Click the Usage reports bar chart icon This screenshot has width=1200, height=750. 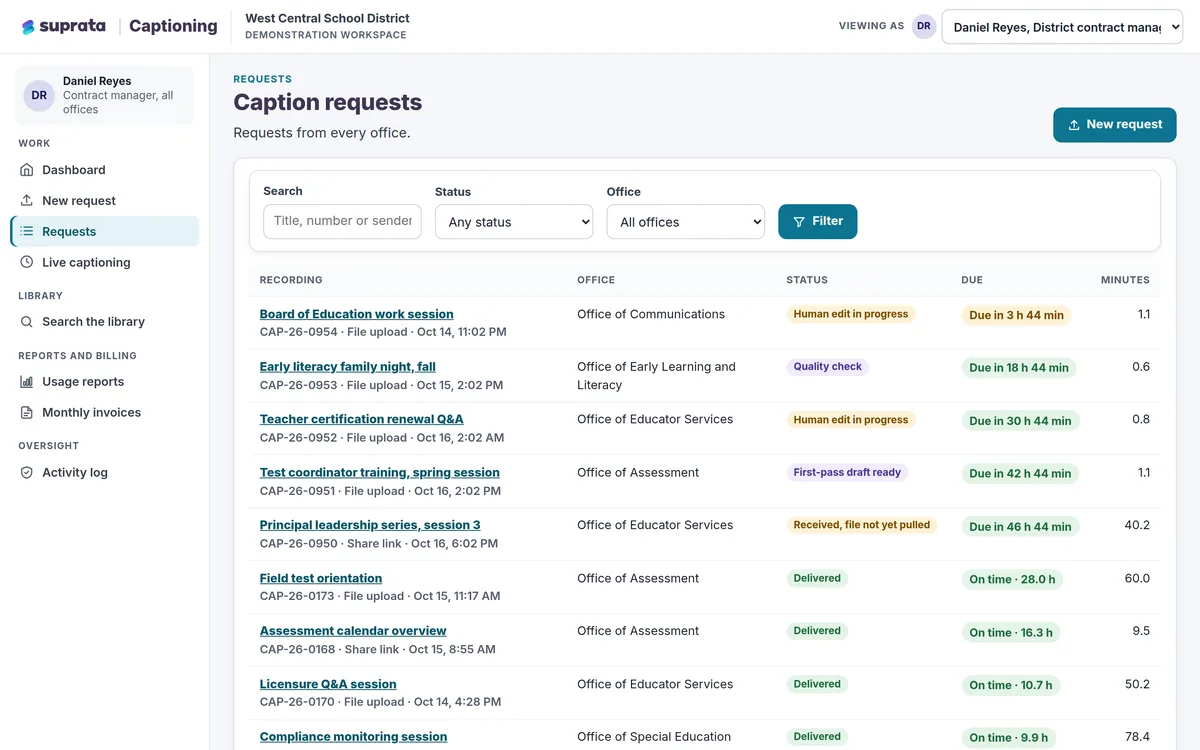pyautogui.click(x=27, y=382)
